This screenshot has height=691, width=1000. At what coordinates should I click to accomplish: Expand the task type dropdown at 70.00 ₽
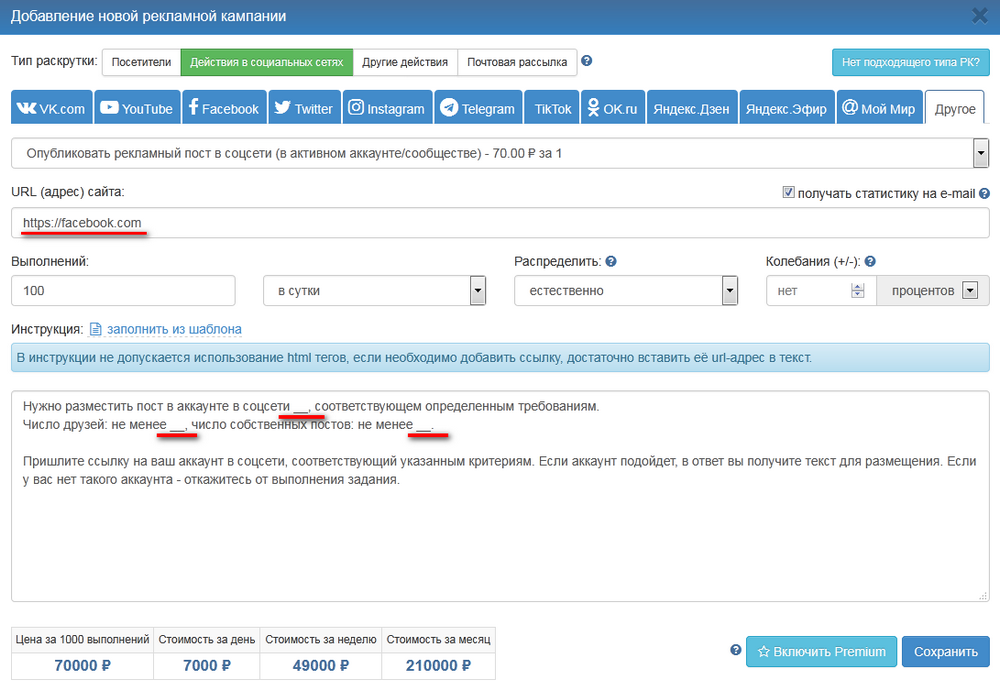tap(980, 154)
